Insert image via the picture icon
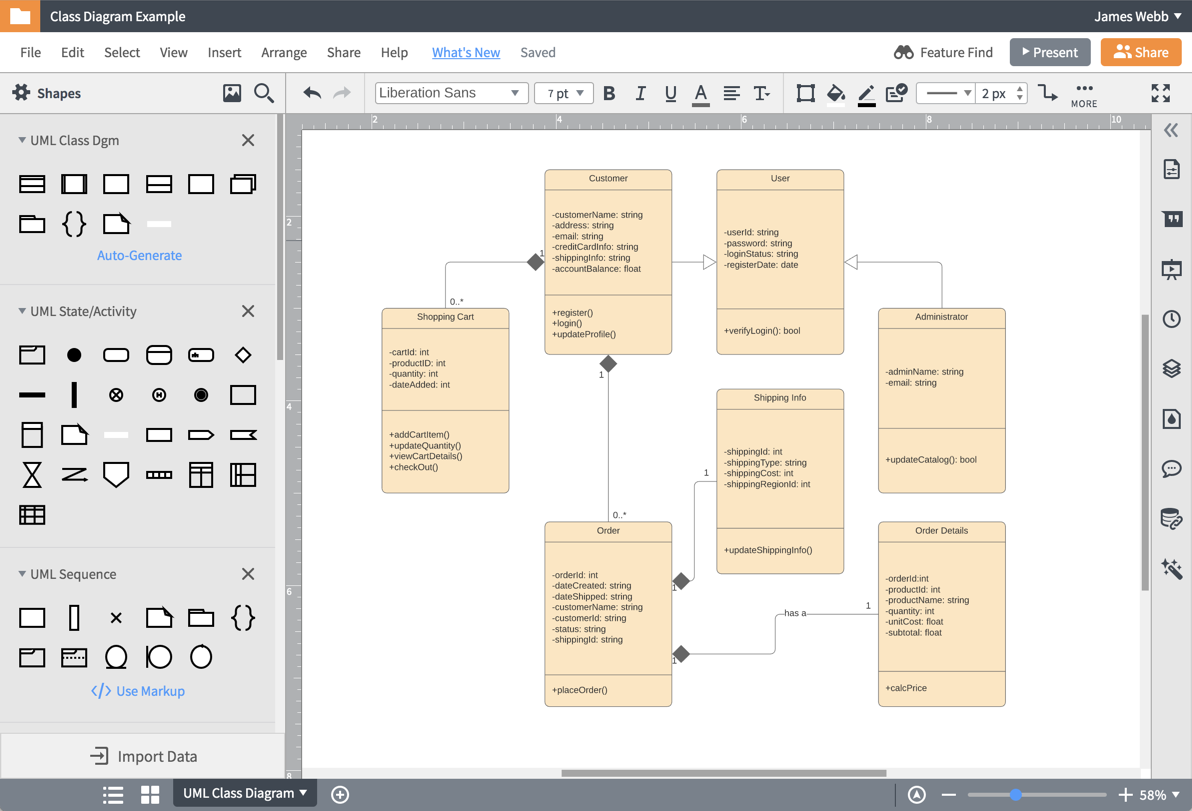This screenshot has width=1192, height=811. [x=232, y=93]
